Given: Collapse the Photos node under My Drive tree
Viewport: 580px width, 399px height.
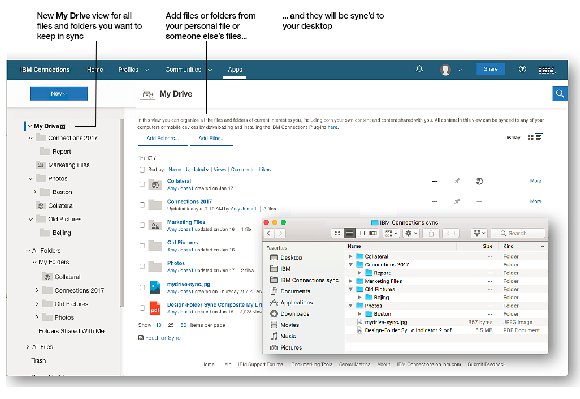Looking at the screenshot, I should (31, 179).
